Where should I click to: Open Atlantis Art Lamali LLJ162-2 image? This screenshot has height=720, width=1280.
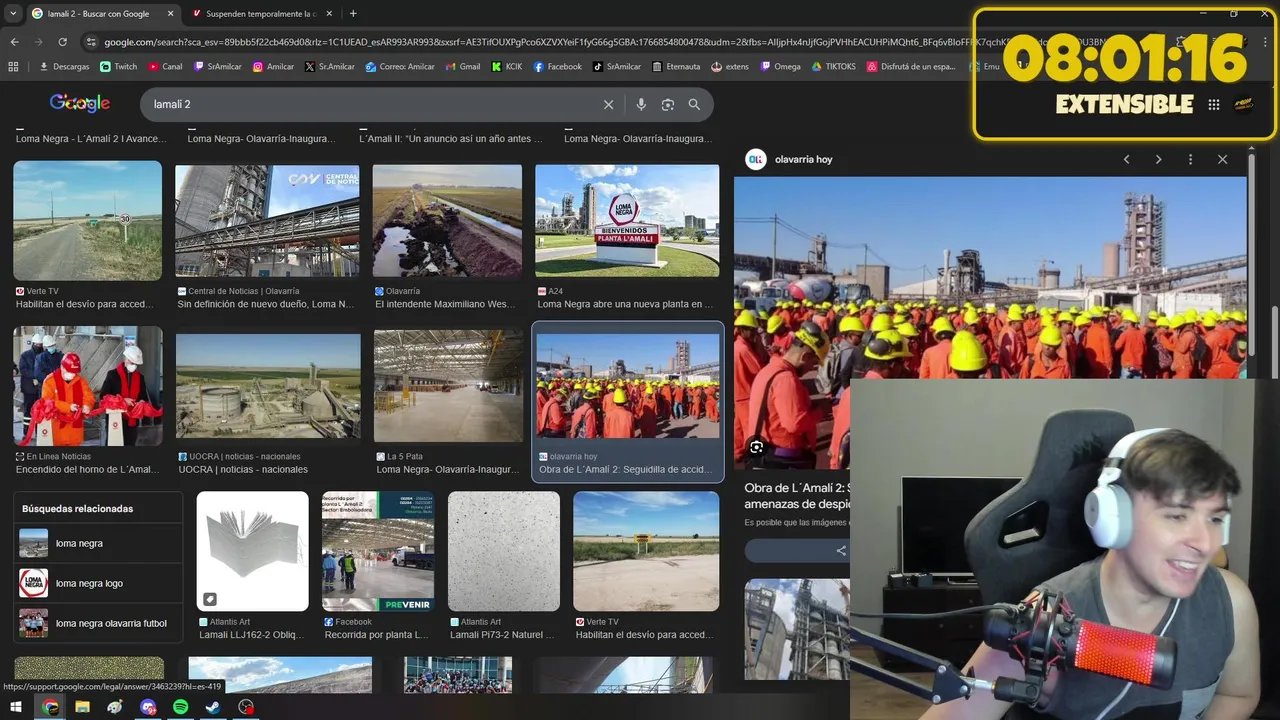pyautogui.click(x=253, y=551)
